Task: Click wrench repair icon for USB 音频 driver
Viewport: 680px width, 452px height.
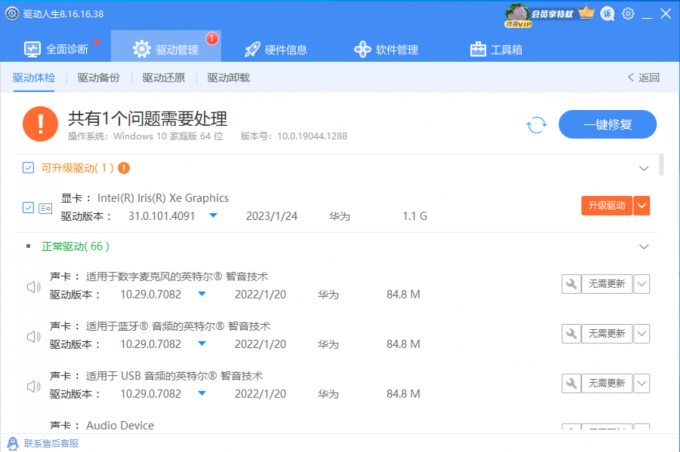Action: pyautogui.click(x=571, y=383)
